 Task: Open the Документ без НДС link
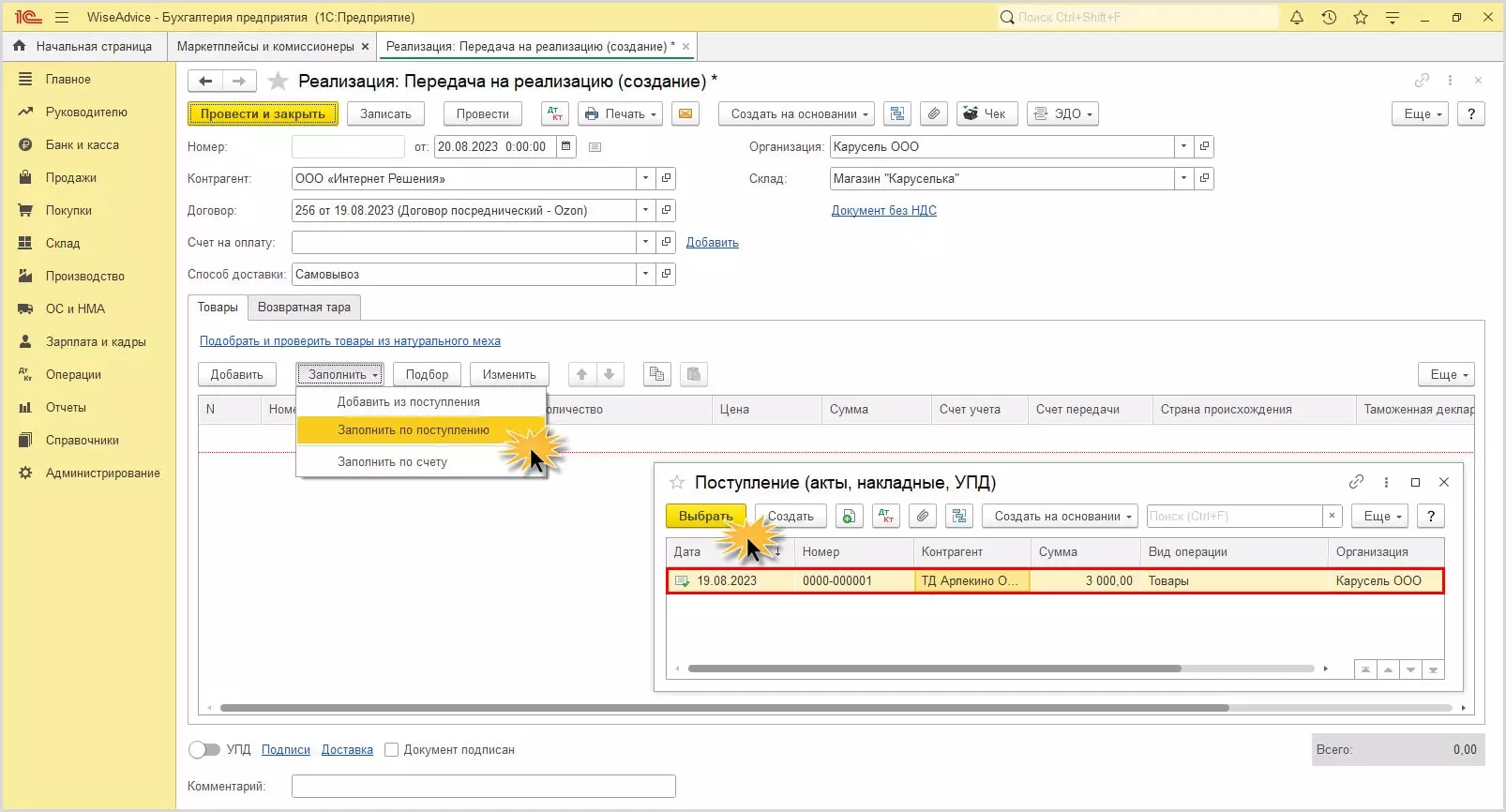(x=883, y=210)
